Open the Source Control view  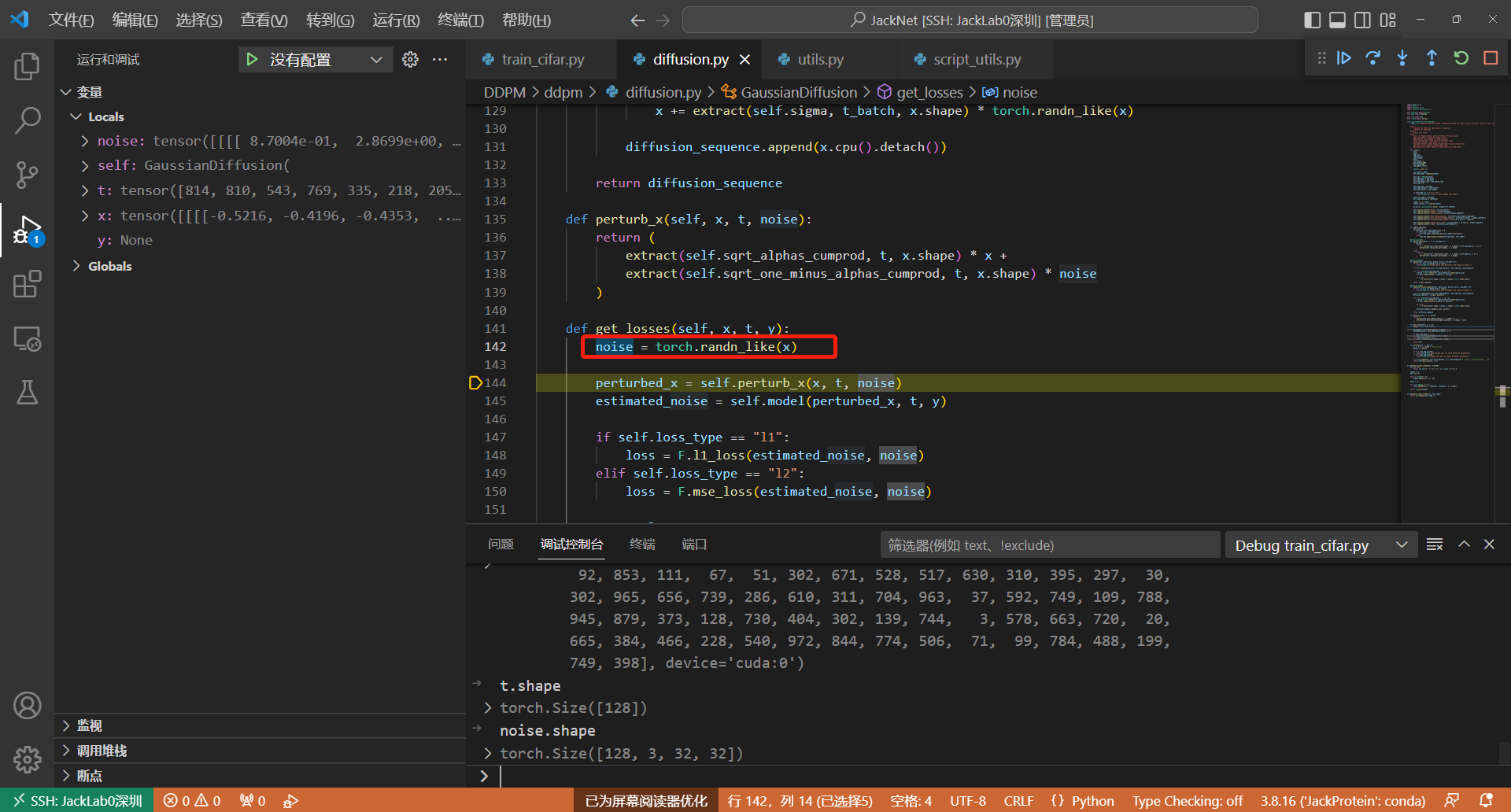click(27, 175)
